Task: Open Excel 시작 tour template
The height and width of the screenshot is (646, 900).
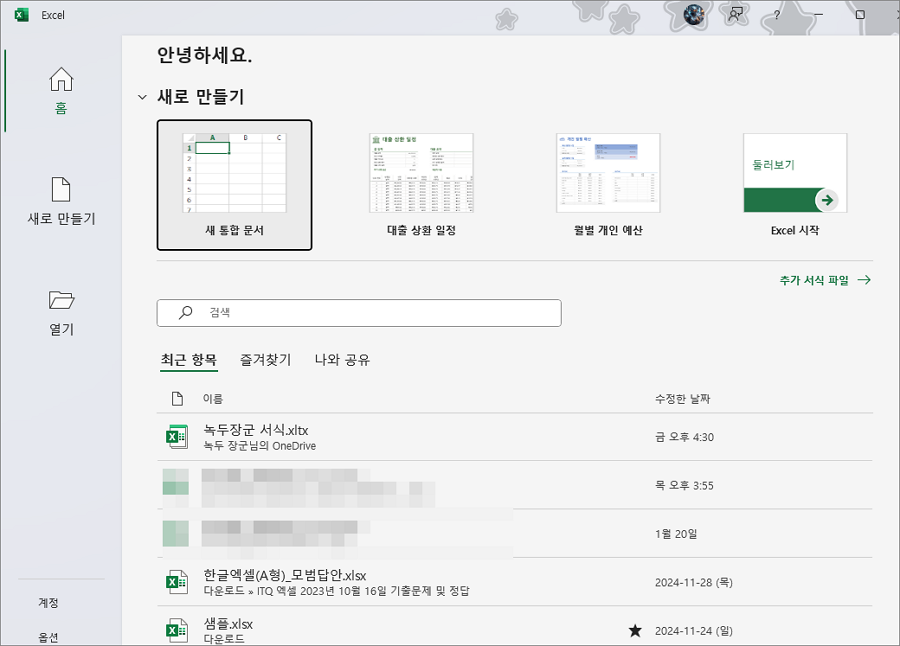Action: click(795, 185)
